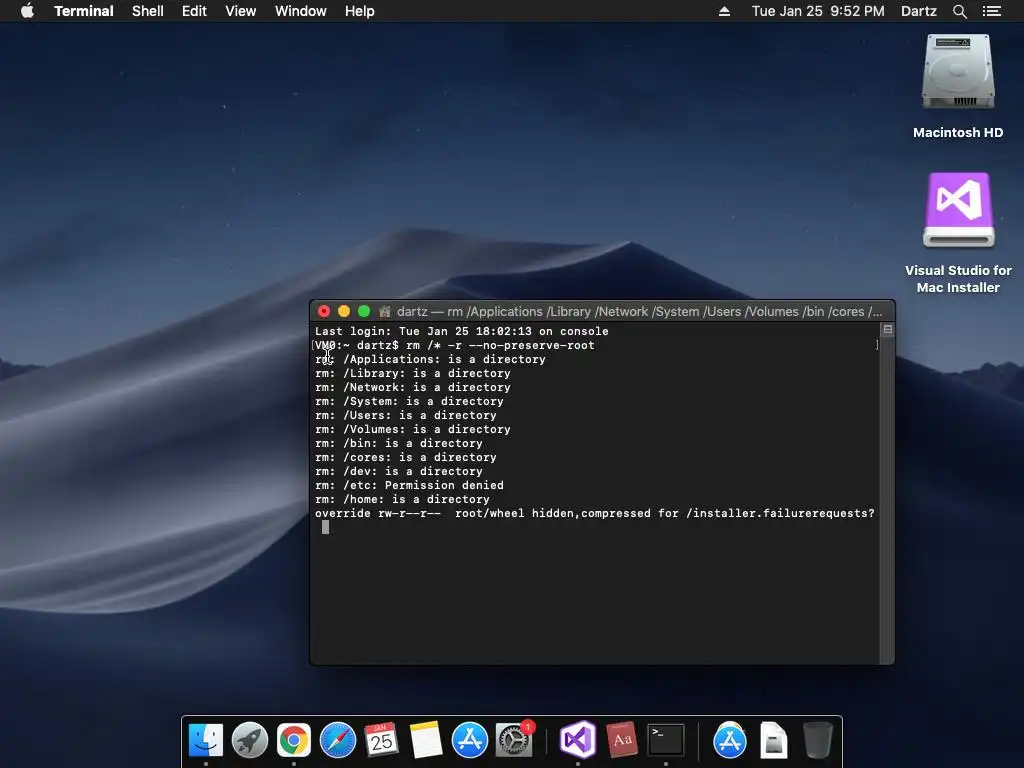Open Spotlight search magnifier icon
The width and height of the screenshot is (1024, 768).
[x=959, y=11]
